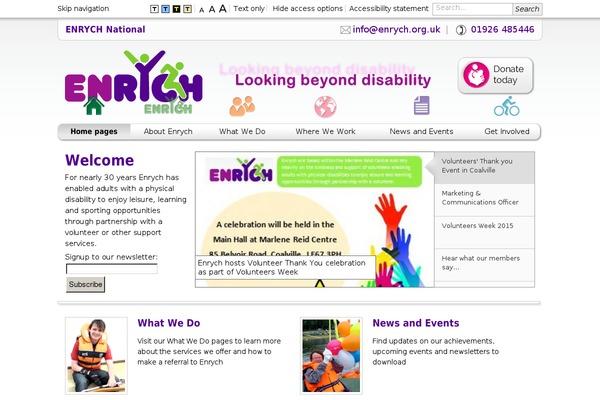
Task: Click the small green Enrych logo
Action: 168,107
